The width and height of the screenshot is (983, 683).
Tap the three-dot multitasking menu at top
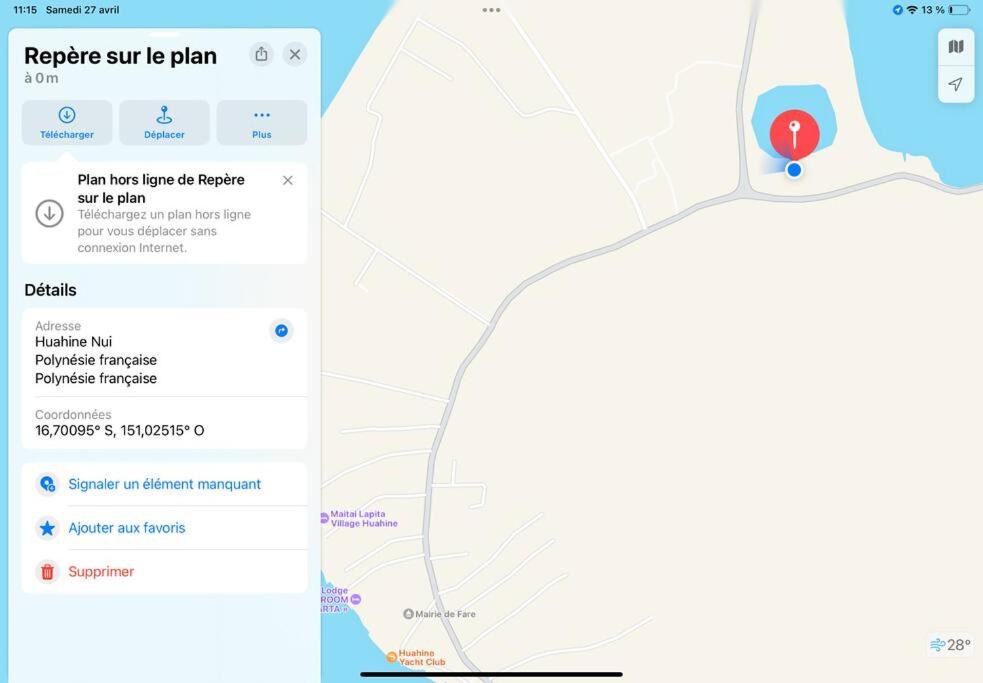(x=492, y=10)
